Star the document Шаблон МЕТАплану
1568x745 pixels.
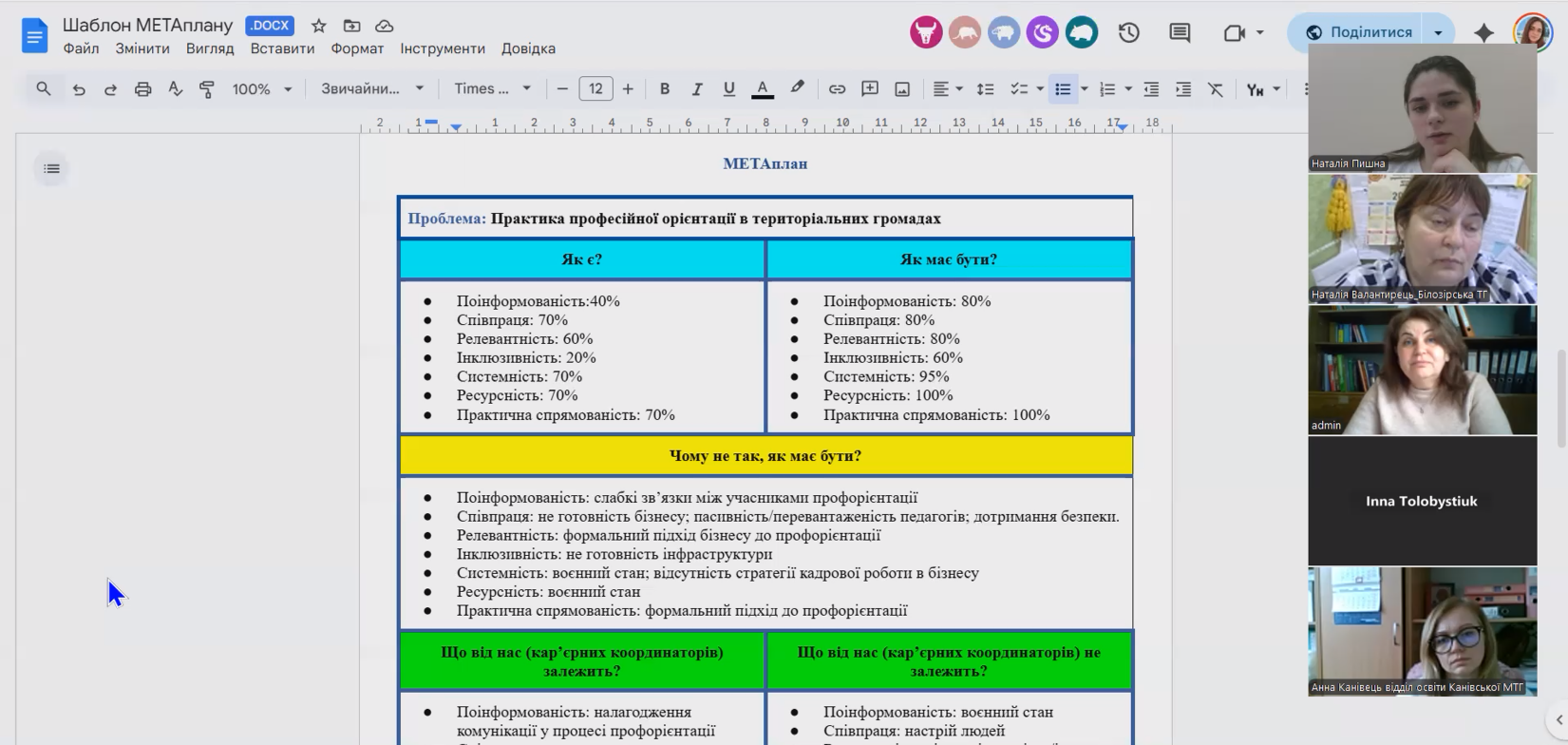[x=319, y=26]
